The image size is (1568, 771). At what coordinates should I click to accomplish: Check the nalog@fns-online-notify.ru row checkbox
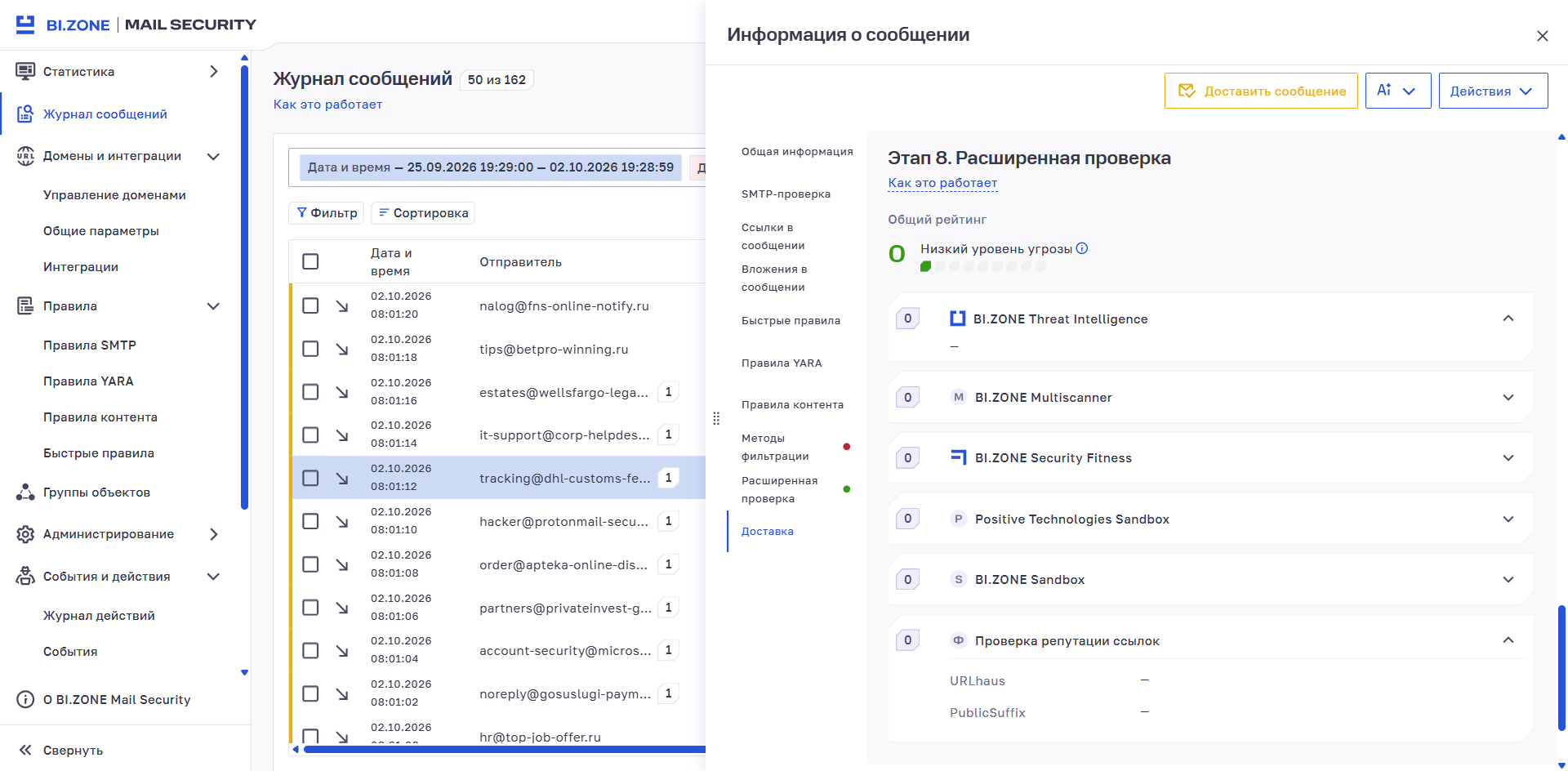310,305
